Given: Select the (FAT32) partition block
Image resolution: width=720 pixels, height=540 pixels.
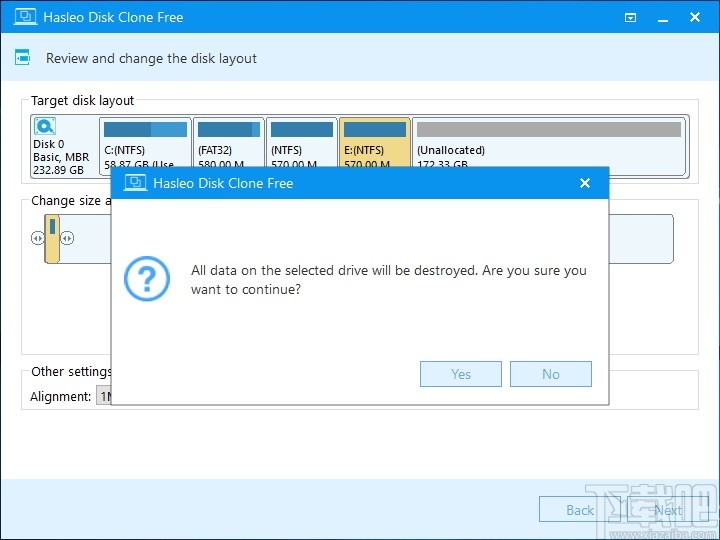Looking at the screenshot, I should click(x=229, y=144).
